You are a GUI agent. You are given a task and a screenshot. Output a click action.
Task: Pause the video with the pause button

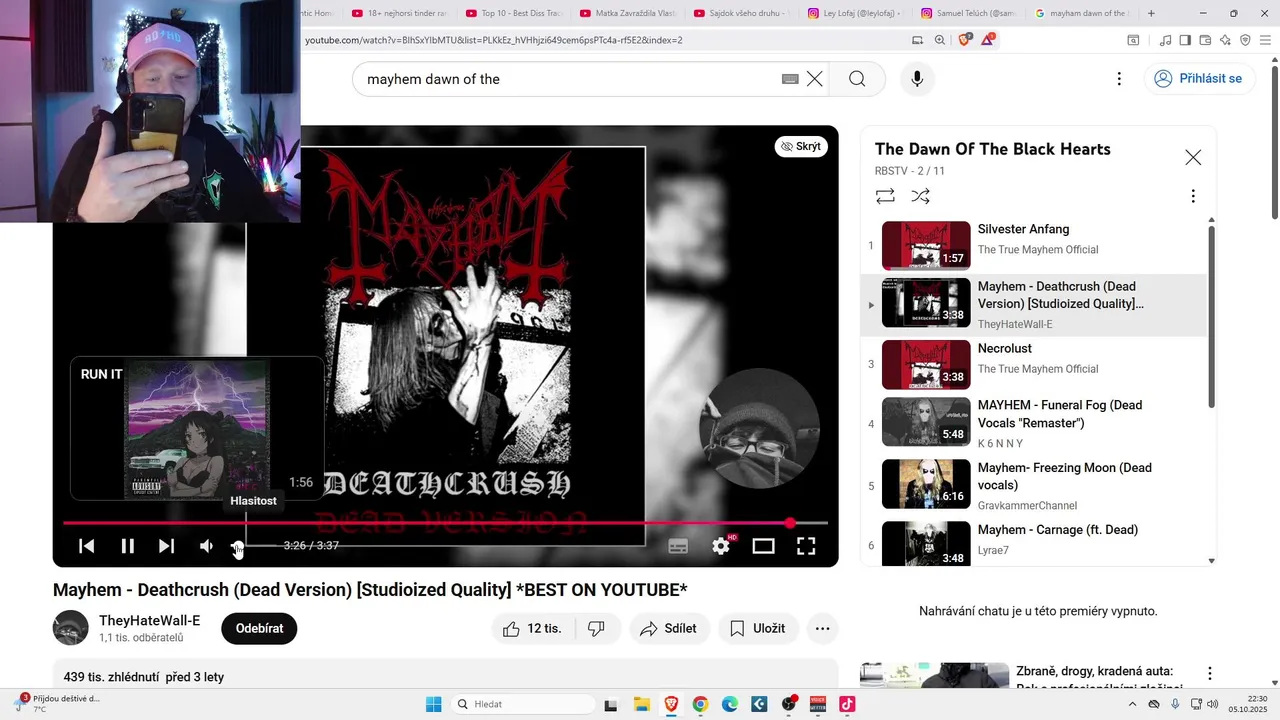click(x=127, y=546)
